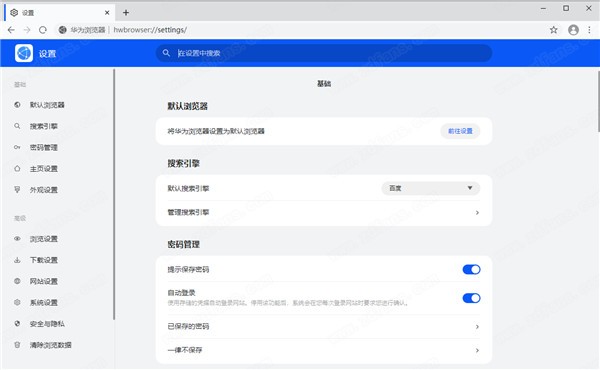Image resolution: width=600 pixels, height=370 pixels.
Task: Open 网站设置 in sidebar
Action: coord(44,281)
